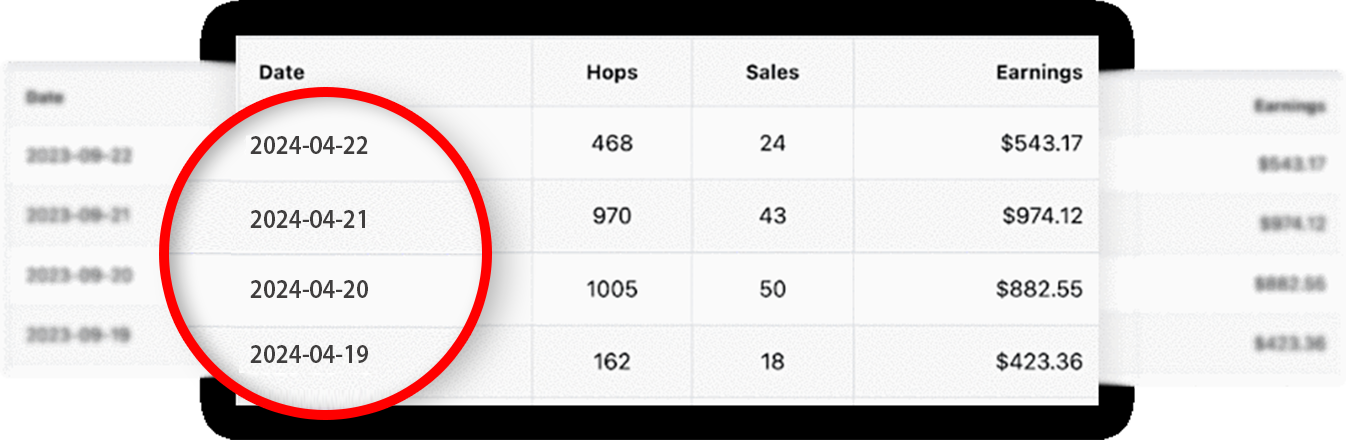Click the 468 hops value
Screen dimensions: 1346x440
pos(612,144)
